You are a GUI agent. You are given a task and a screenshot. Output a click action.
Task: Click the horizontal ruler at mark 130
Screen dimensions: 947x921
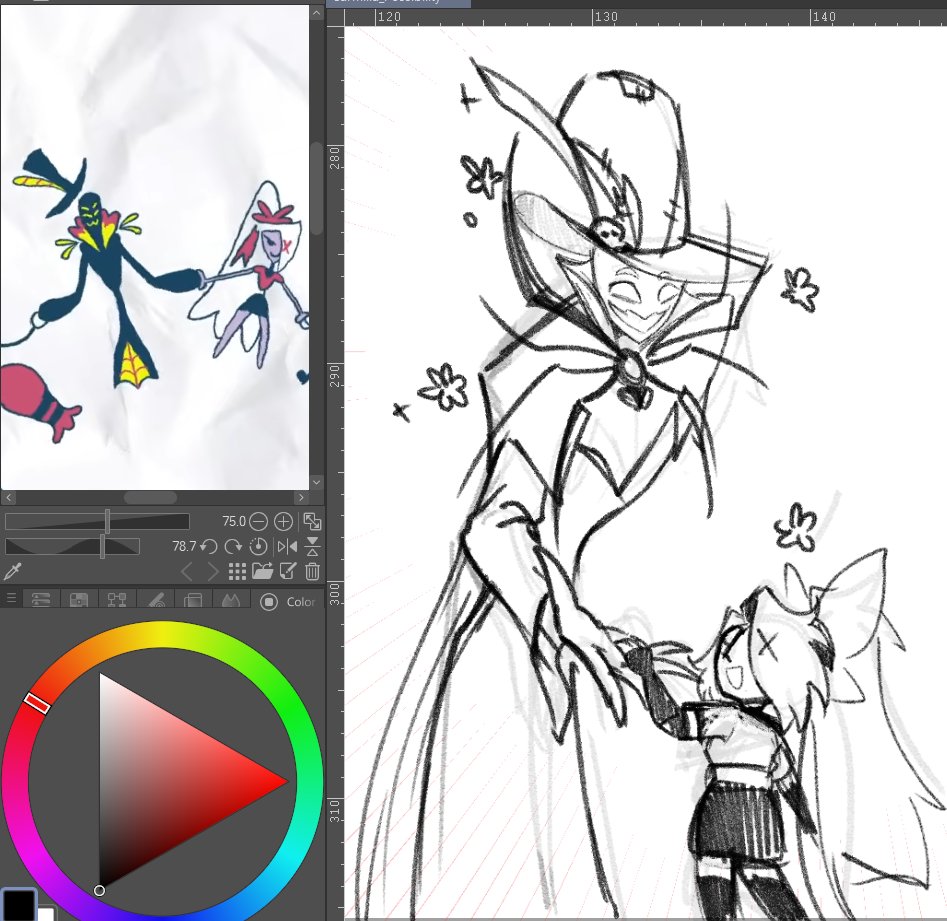pyautogui.click(x=606, y=17)
